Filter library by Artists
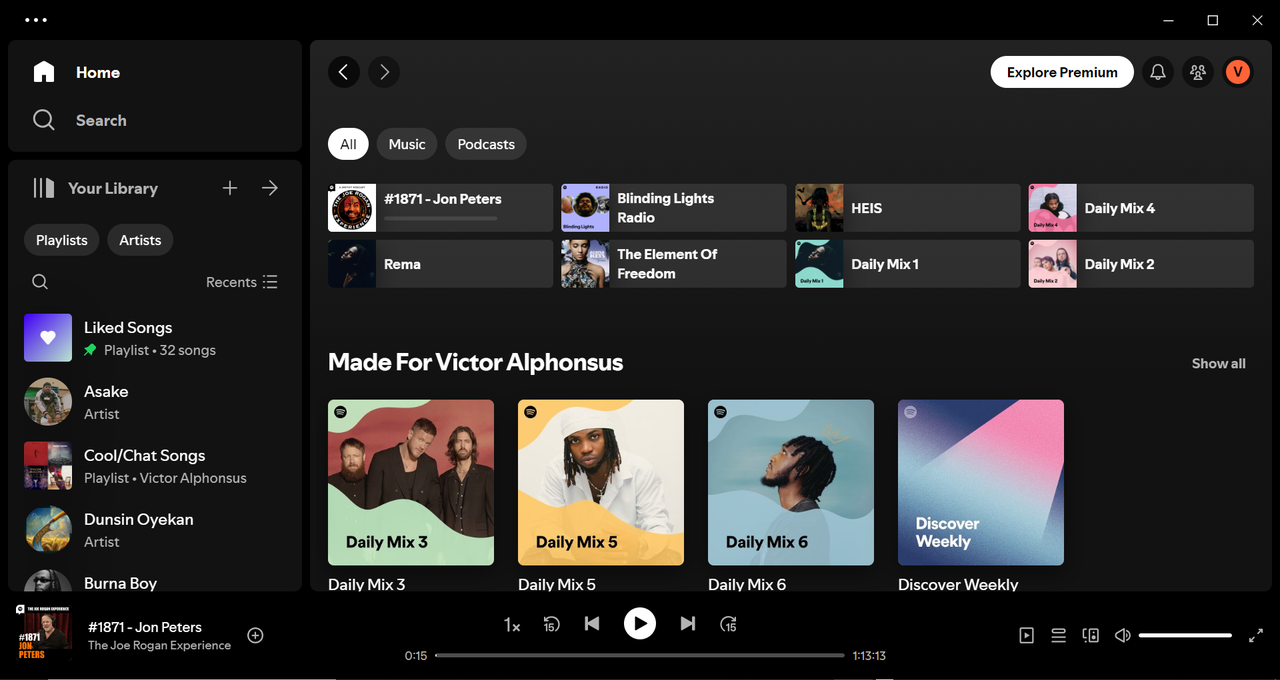This screenshot has height=680, width=1280. click(x=140, y=240)
